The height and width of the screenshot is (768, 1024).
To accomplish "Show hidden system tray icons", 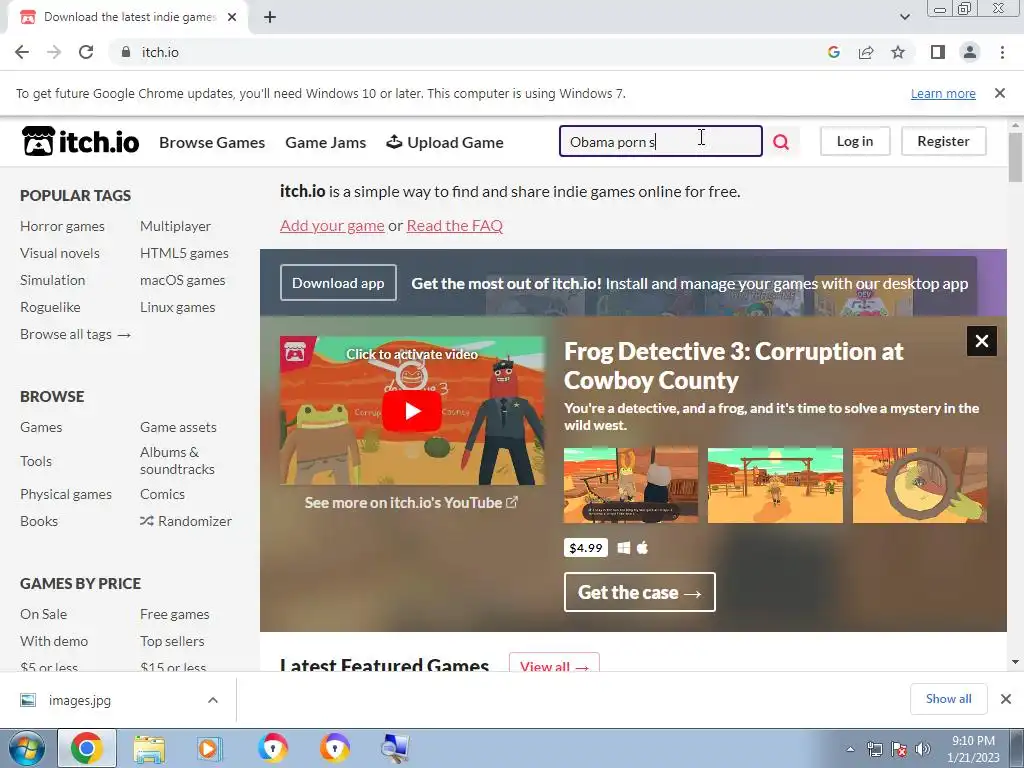I will pos(850,749).
